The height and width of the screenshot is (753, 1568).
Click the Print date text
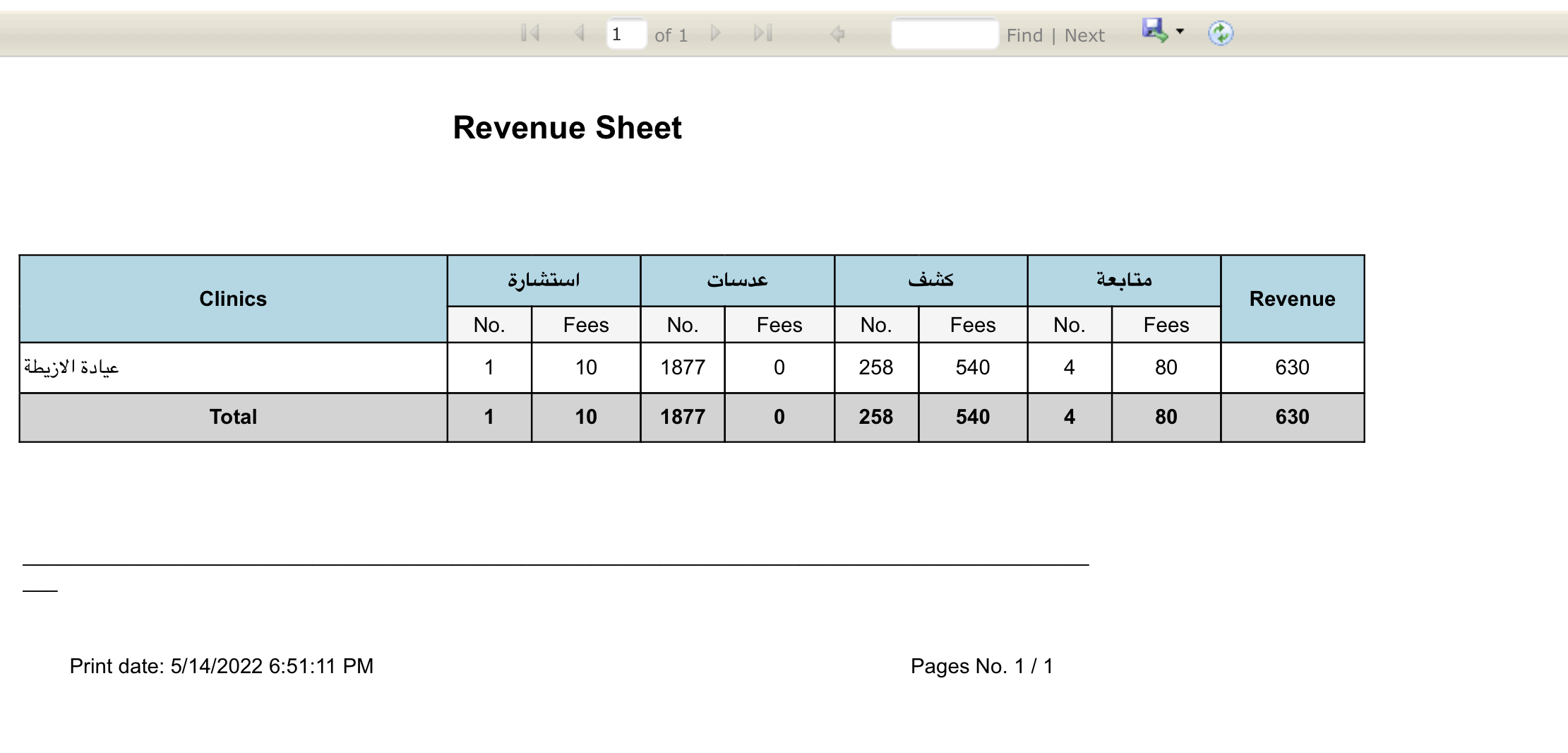pos(222,666)
